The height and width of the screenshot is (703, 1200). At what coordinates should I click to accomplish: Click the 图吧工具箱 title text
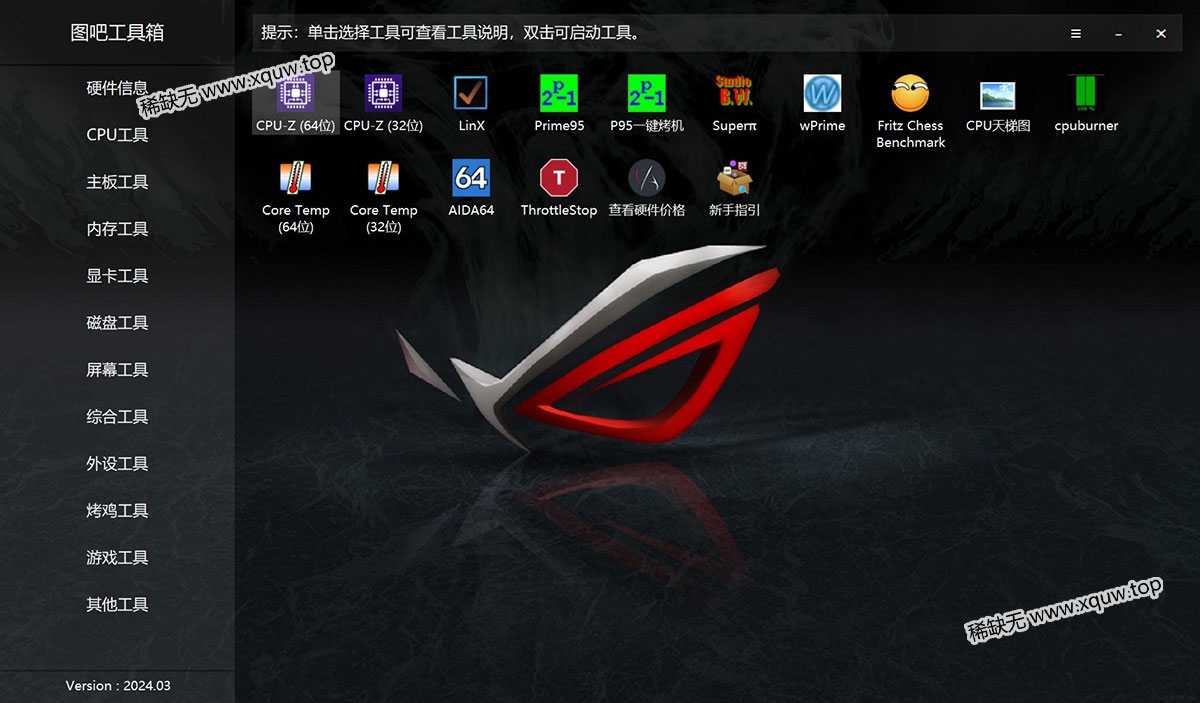tap(117, 33)
